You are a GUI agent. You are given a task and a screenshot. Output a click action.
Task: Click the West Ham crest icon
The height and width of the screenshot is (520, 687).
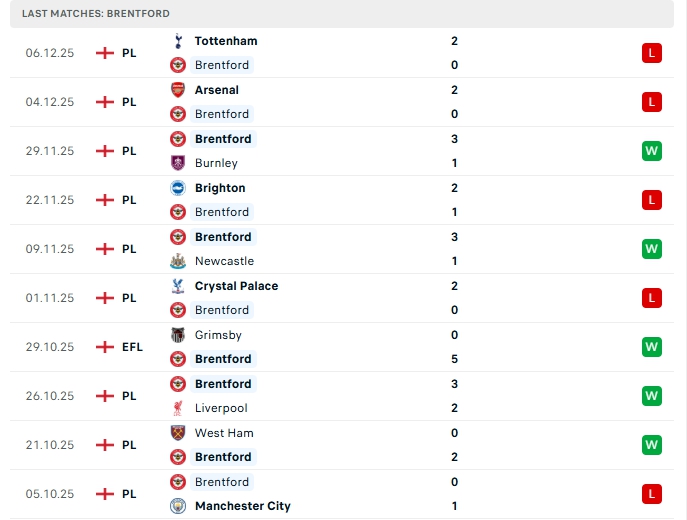178,433
